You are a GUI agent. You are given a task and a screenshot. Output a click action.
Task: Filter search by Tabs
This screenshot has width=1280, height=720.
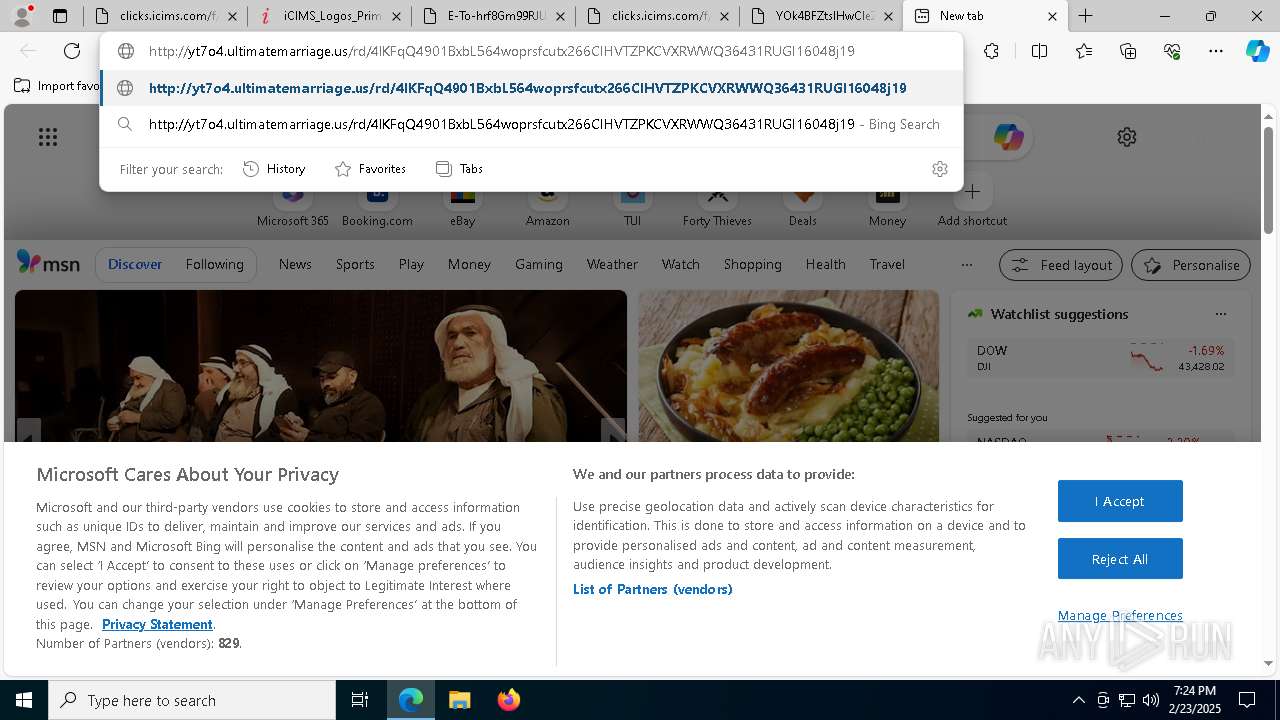point(459,169)
